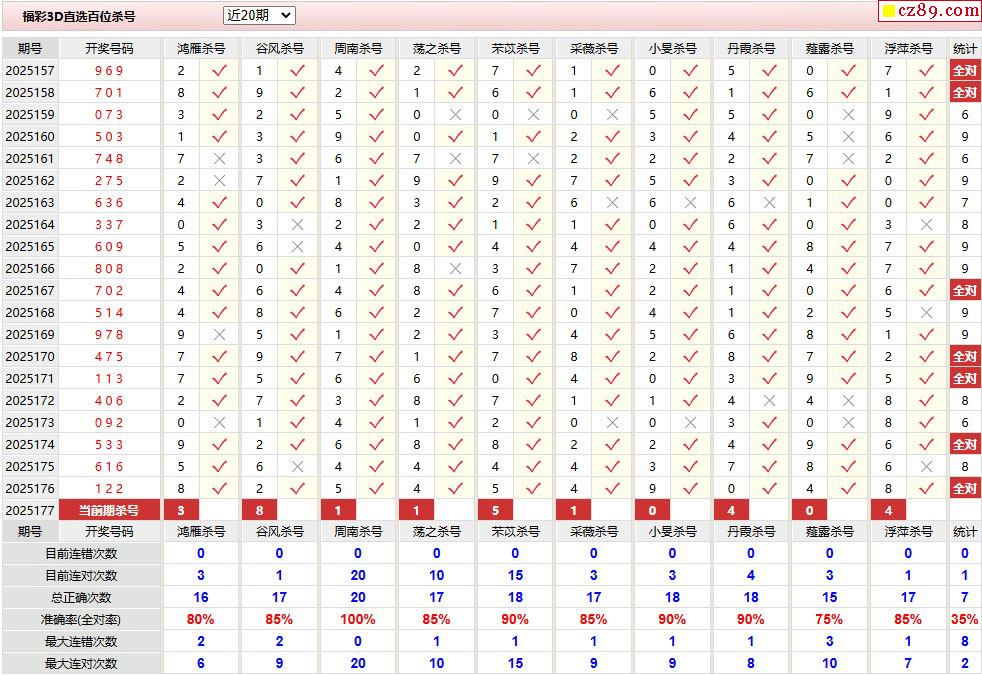
Task: Click the 80% accuracy value under 鸿雁杀号
Action: pos(200,619)
